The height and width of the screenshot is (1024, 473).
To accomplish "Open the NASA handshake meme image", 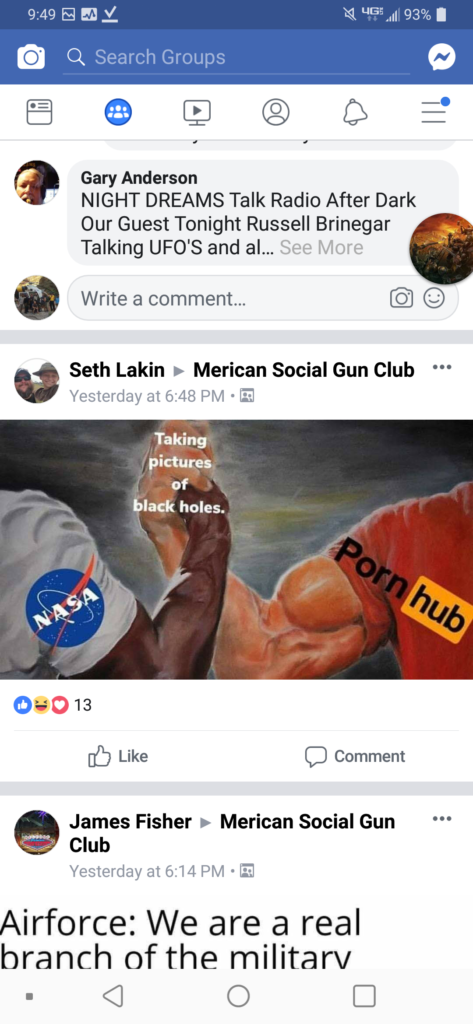I will coord(236,549).
